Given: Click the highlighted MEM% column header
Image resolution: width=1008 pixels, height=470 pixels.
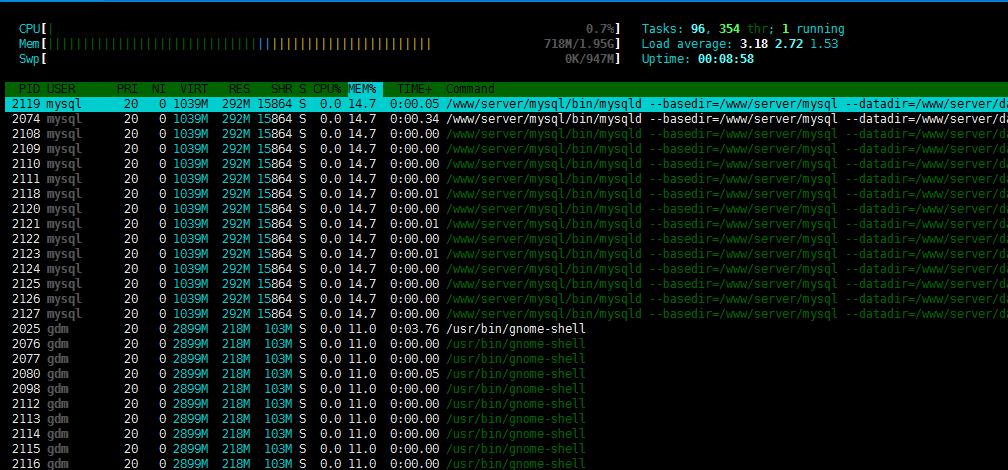Looking at the screenshot, I should point(365,89).
